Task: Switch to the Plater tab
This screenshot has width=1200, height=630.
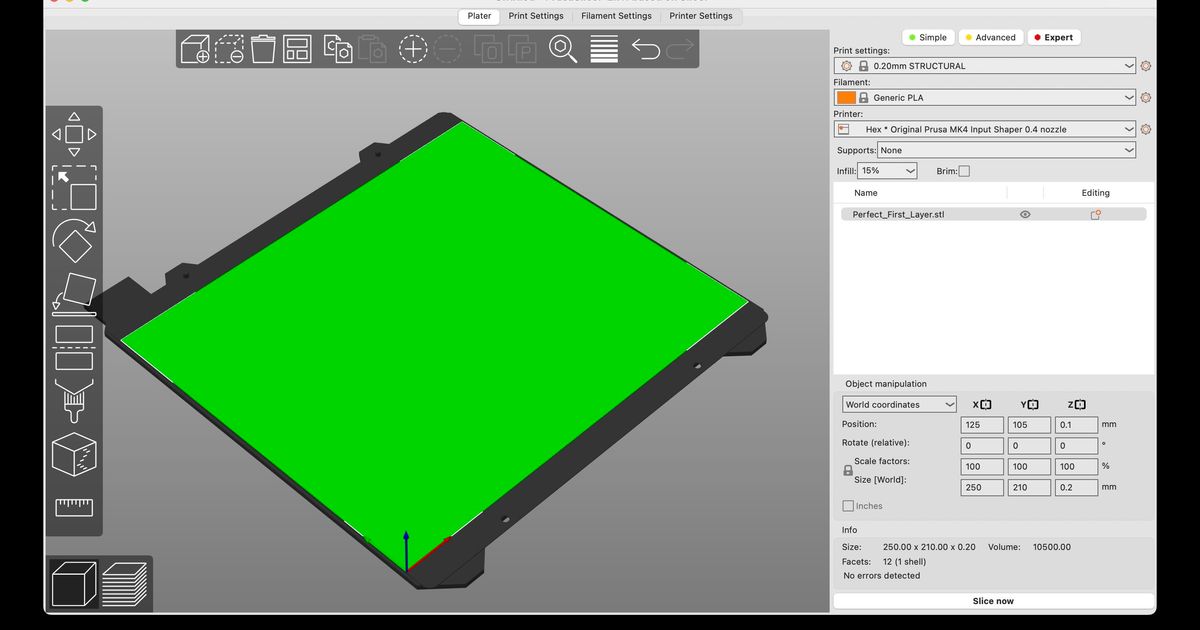Action: coord(479,16)
